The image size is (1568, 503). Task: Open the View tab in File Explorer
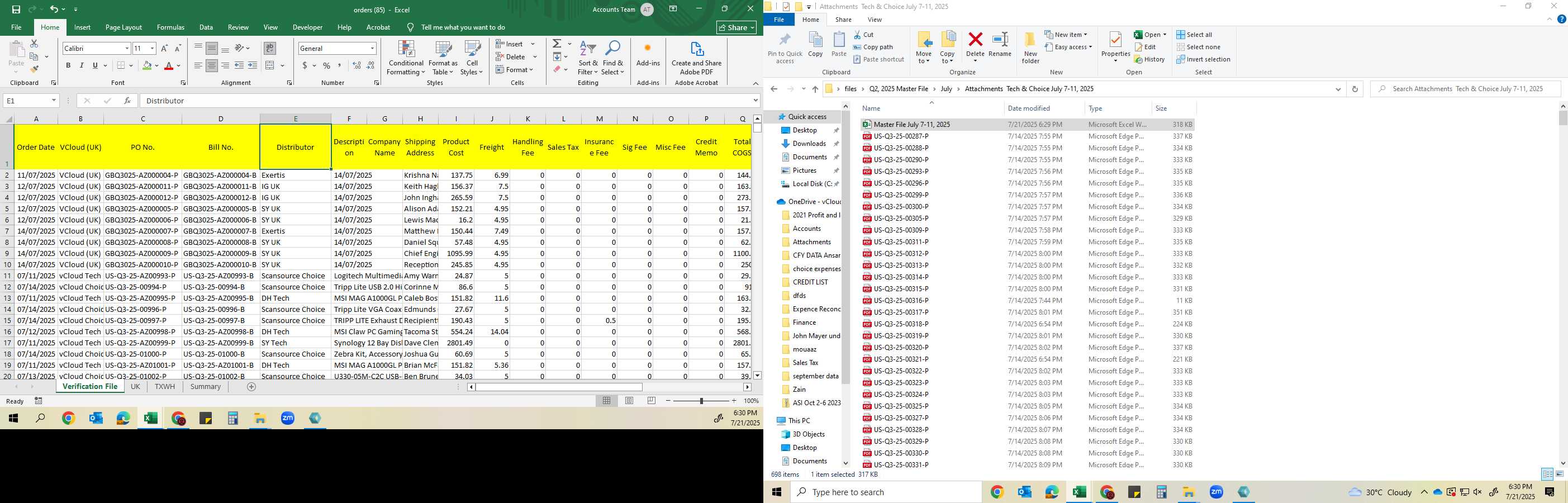point(875,20)
